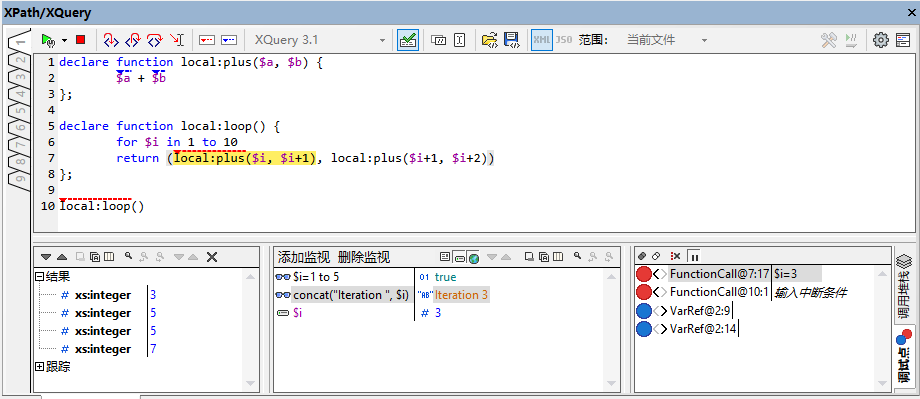
Task: Click the highlighted local:plus($i, $i+1) call in editor
Action: coord(245,158)
